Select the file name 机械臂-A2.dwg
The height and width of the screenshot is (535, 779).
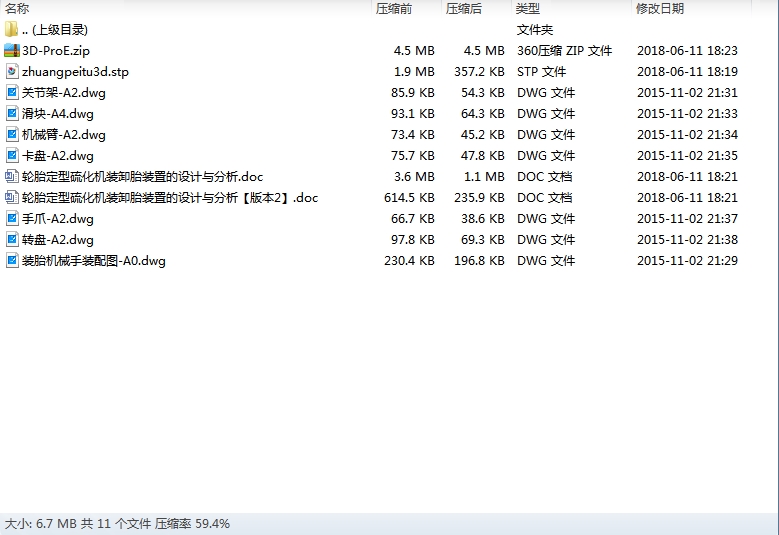pos(64,135)
